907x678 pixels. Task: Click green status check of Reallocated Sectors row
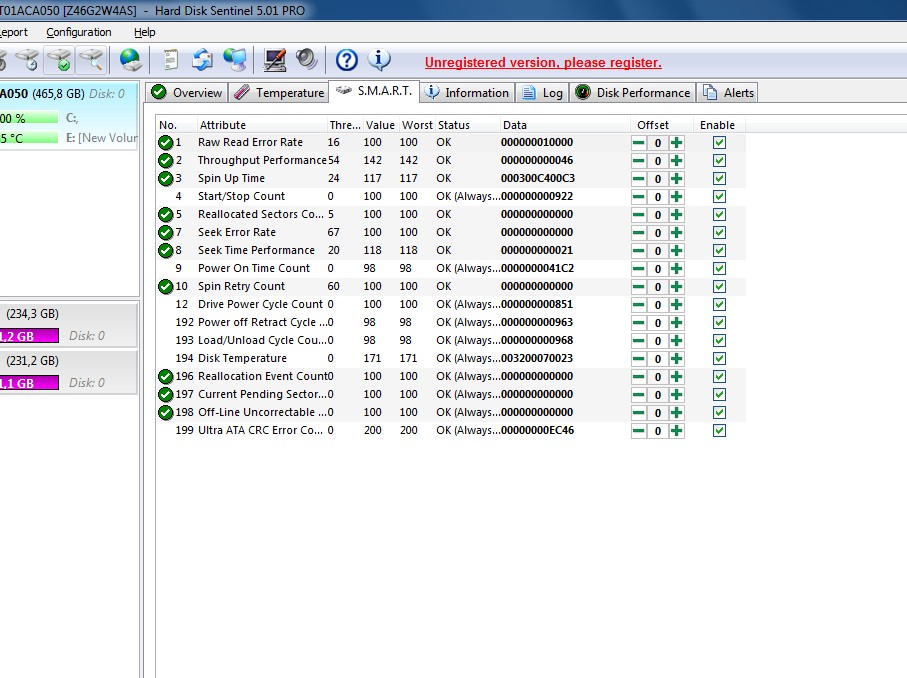165,215
